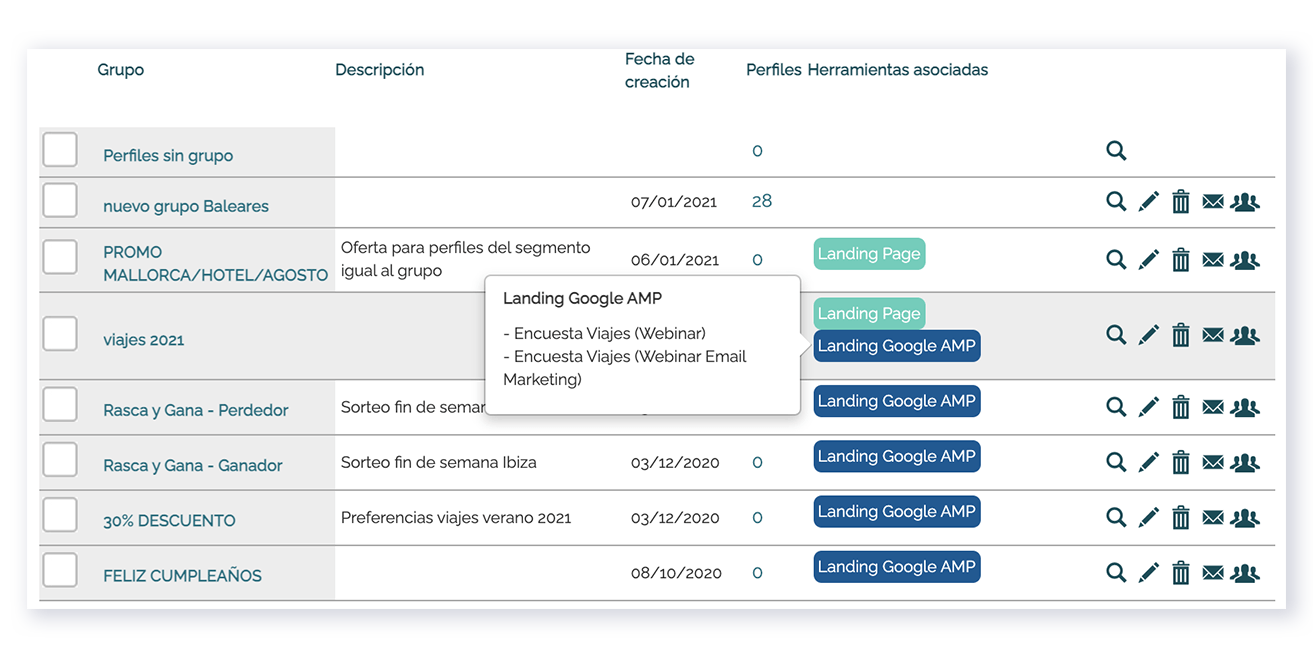Edit nuevo grupo Baleares with pencil icon
The height and width of the screenshot is (657, 1313).
tap(1148, 201)
